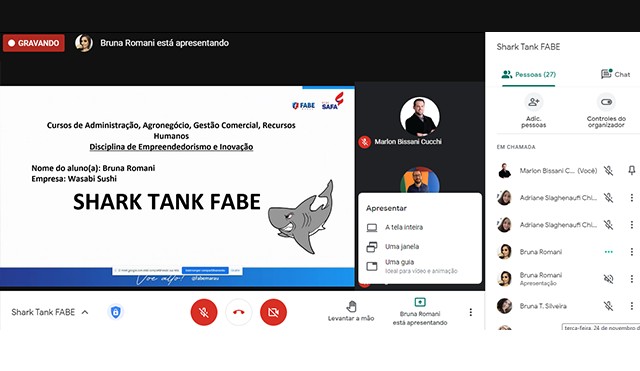Toggle mute icon for Marlon Bissani row
The image size is (640, 371).
tap(609, 171)
